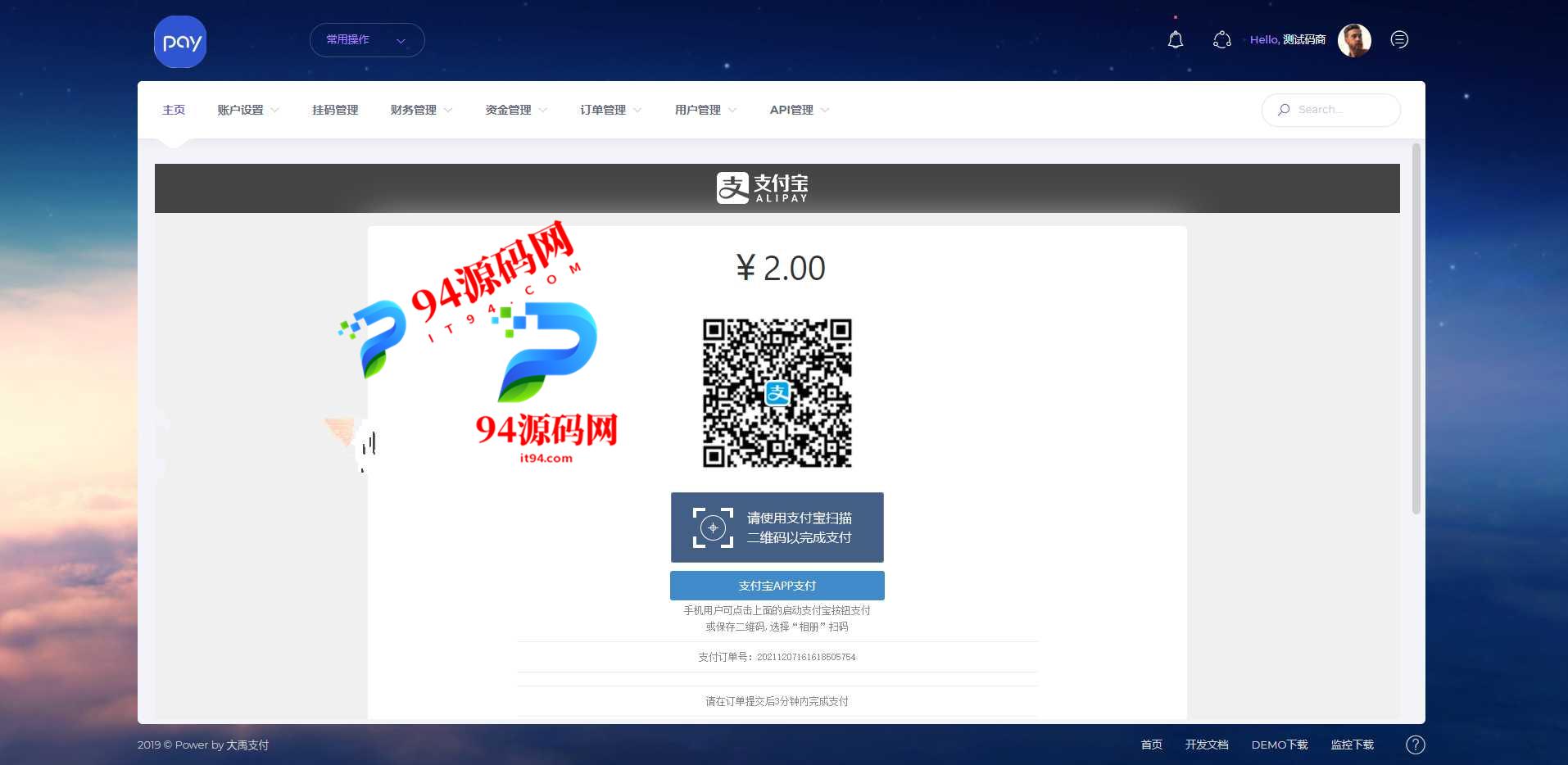Click the search magnifier icon
1568x765 pixels.
click(1284, 110)
